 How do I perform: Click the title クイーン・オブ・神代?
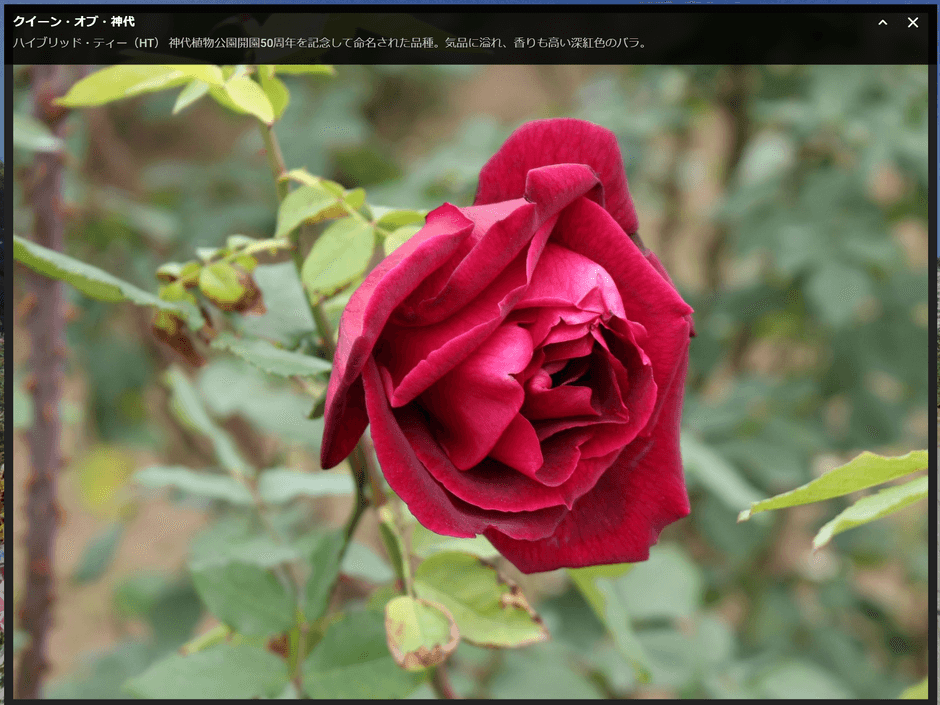[x=74, y=21]
